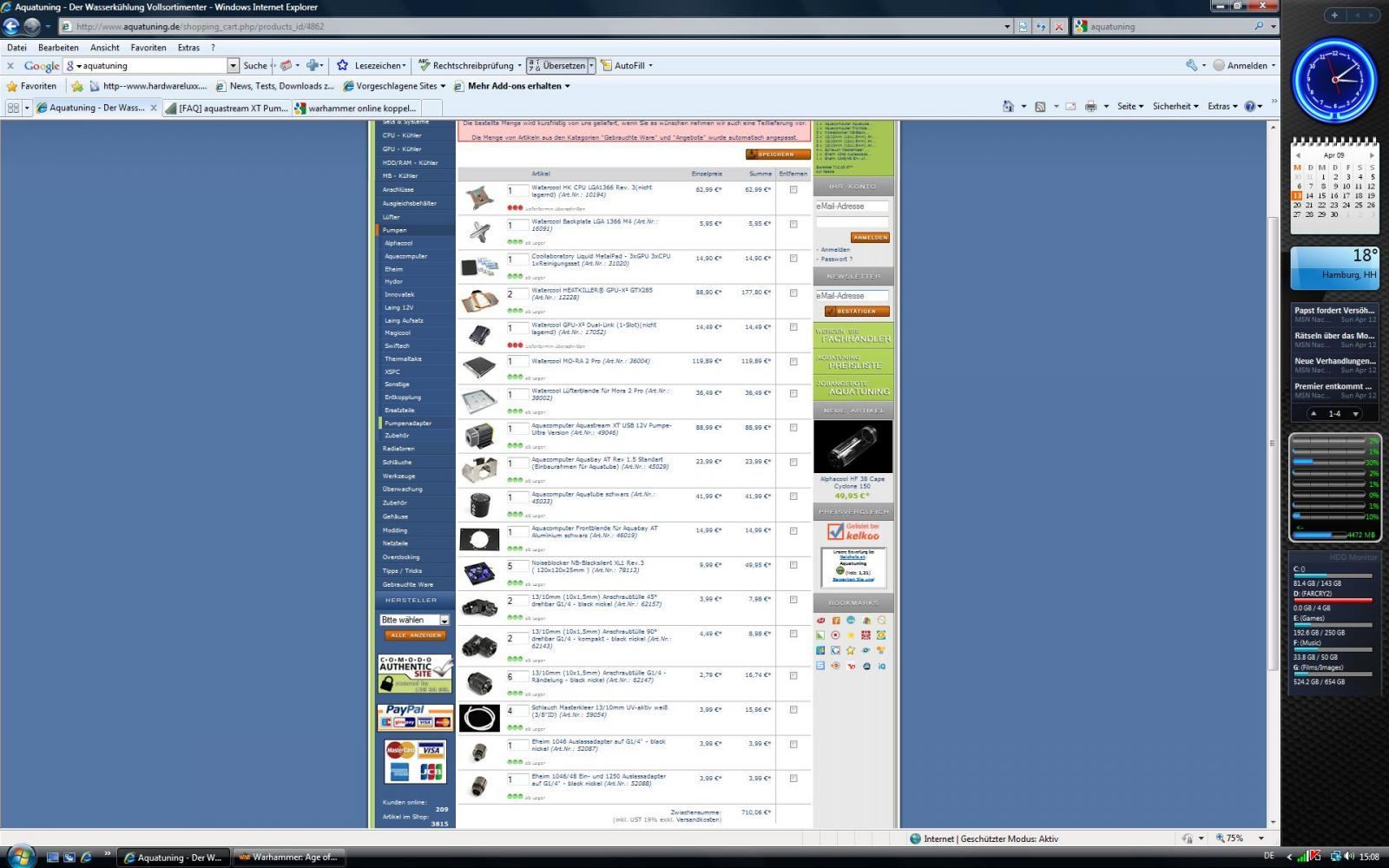Open the Bearbeiten menu
This screenshot has width=1389, height=868.
coord(58,48)
